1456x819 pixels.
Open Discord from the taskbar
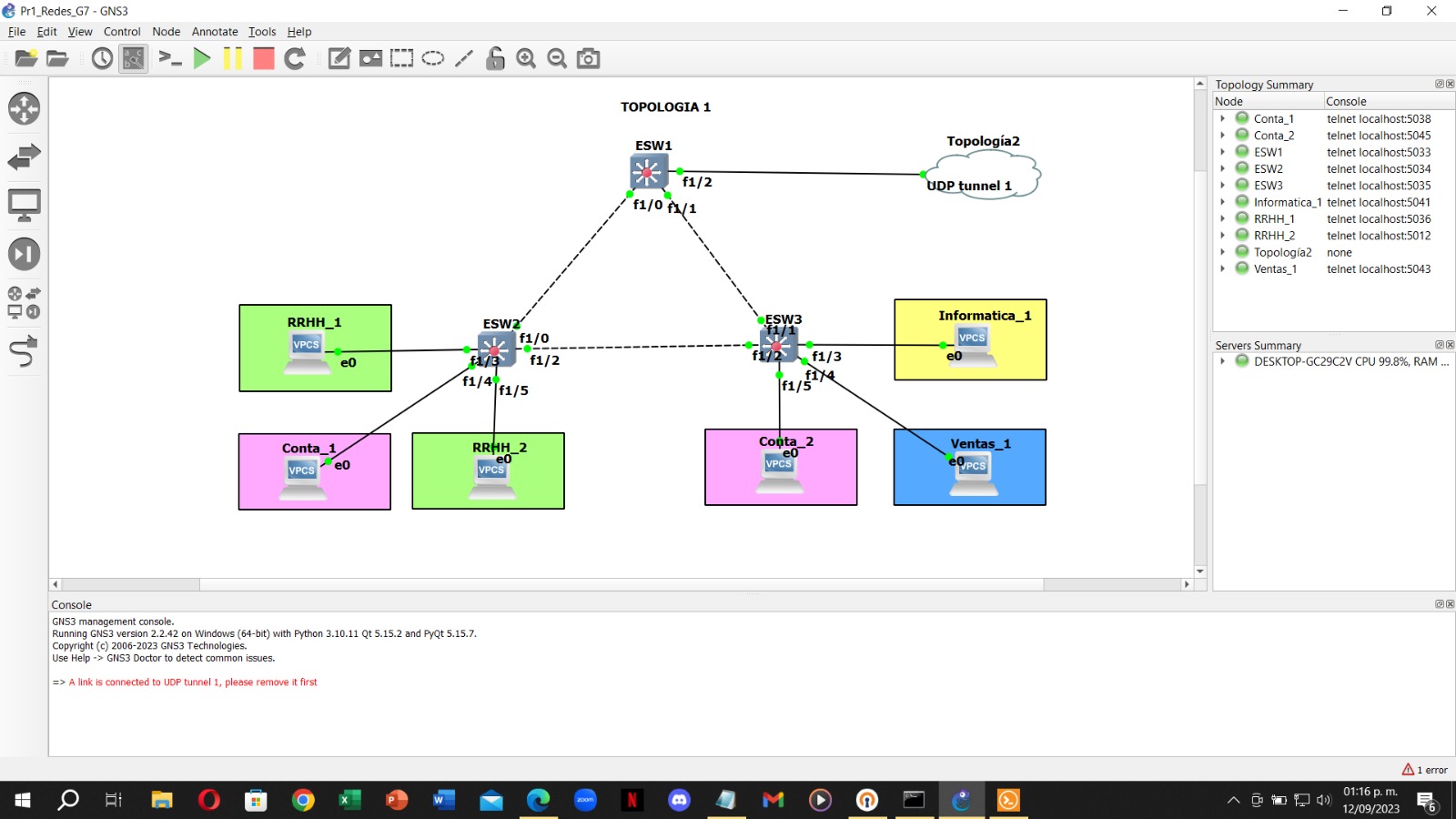point(679,800)
